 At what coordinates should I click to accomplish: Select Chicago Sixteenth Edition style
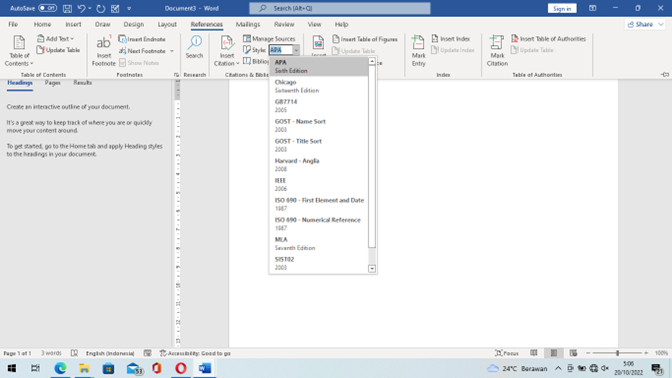click(x=318, y=86)
